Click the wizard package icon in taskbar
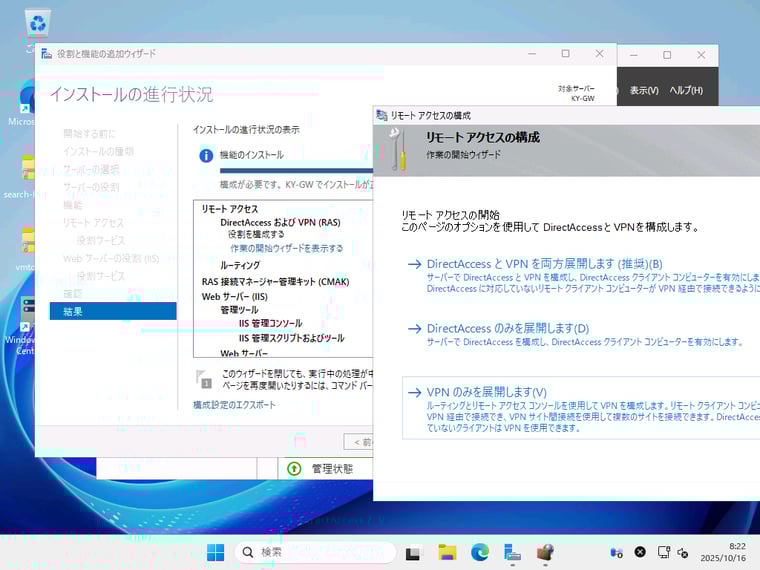This screenshot has width=760, height=570. (x=544, y=552)
